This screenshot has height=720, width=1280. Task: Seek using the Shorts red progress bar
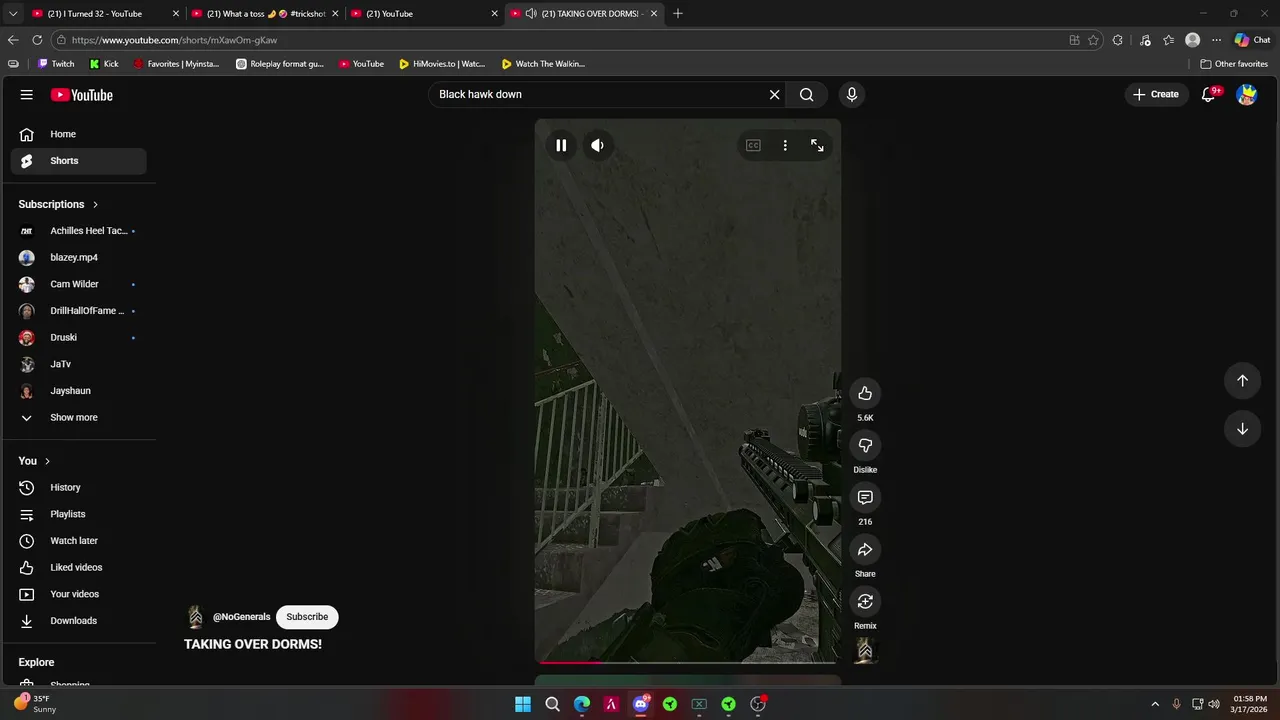688,661
